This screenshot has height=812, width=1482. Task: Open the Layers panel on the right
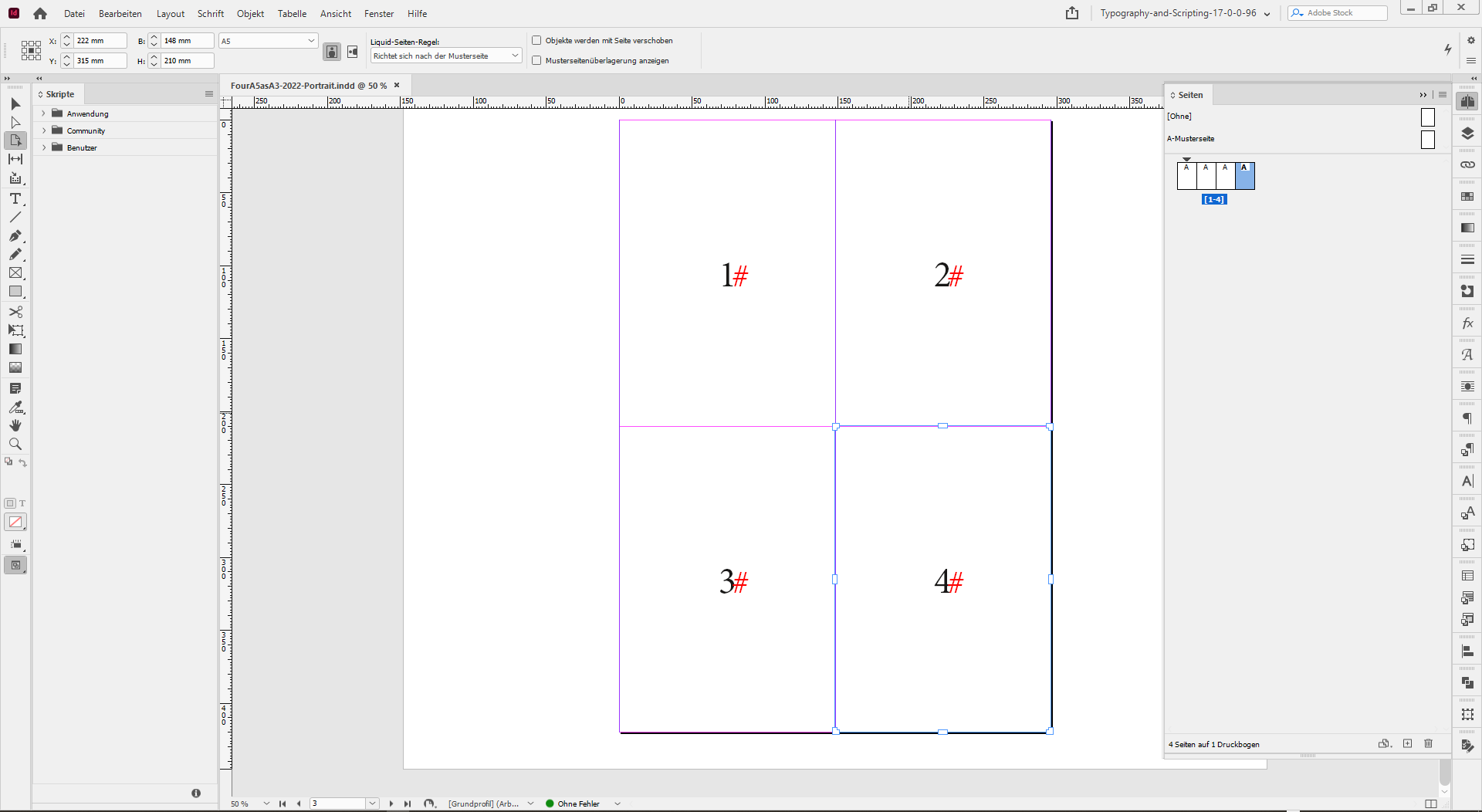point(1468,132)
